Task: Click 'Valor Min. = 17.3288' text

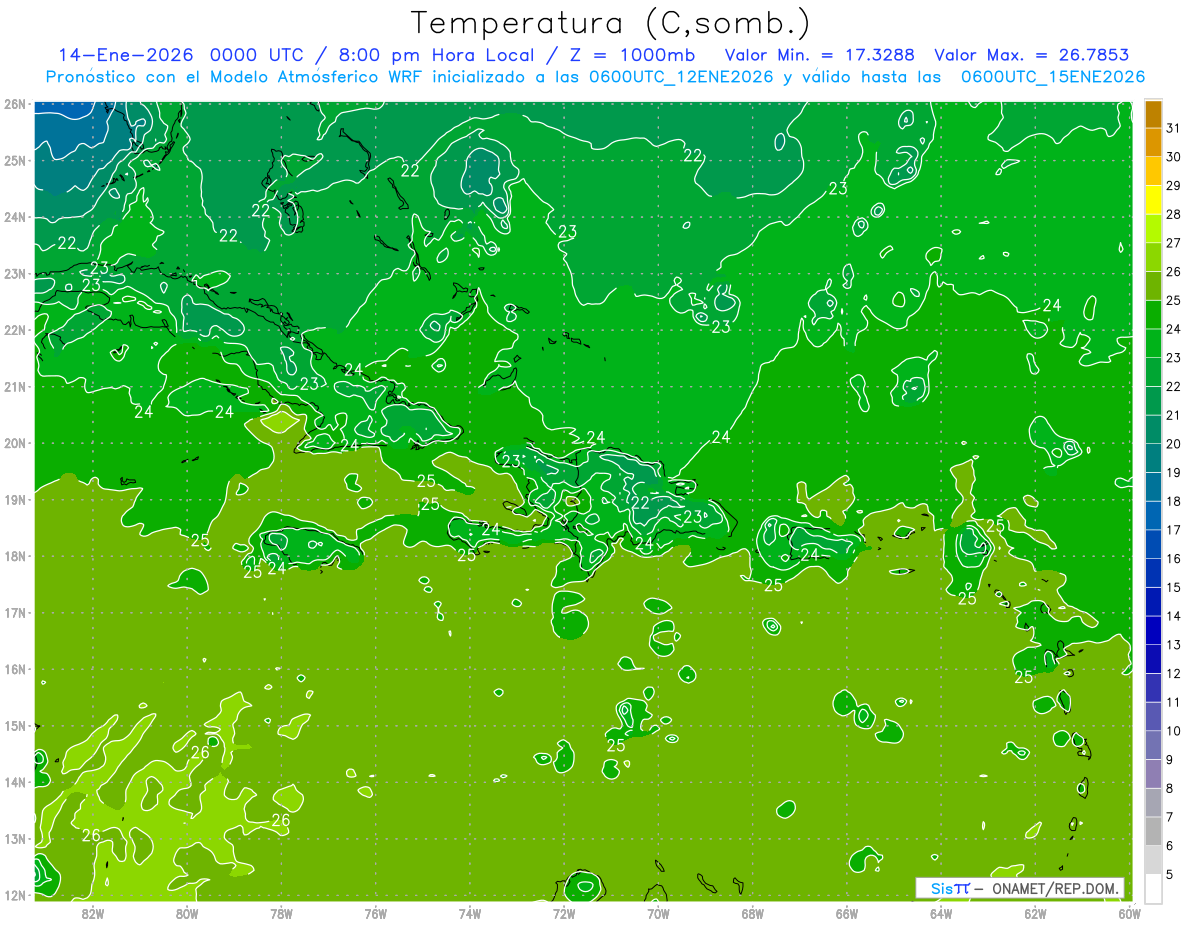Action: pos(820,55)
